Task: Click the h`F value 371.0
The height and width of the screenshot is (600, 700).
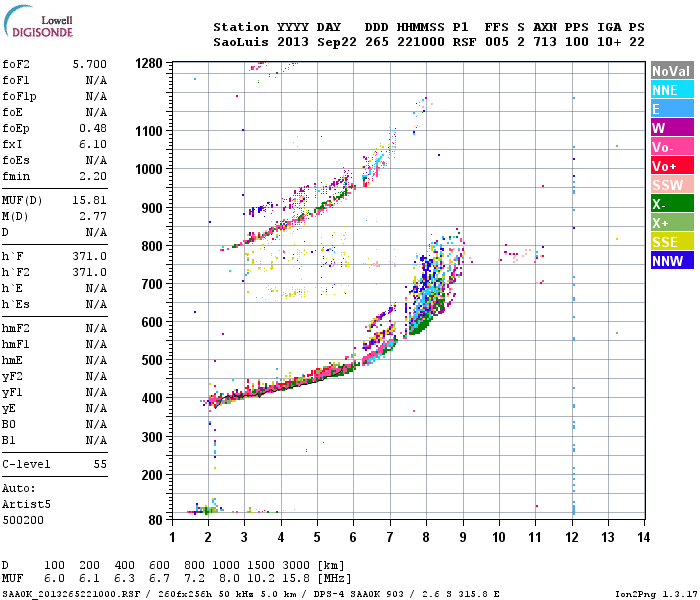Action: (x=90, y=257)
